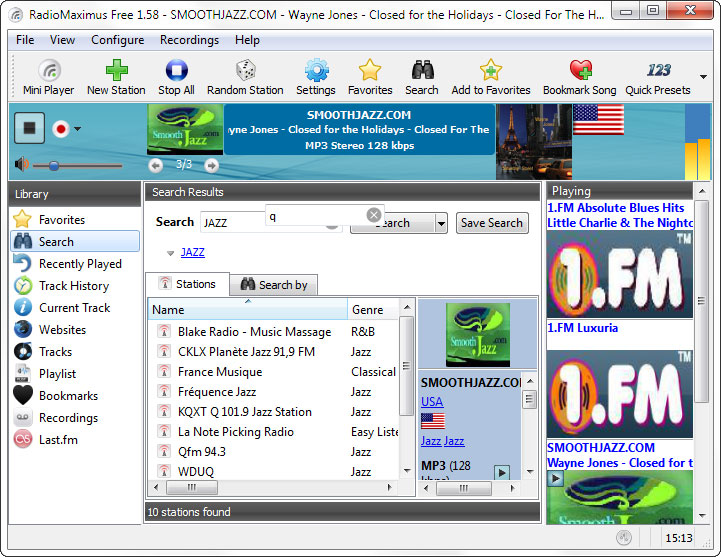Screen dimensions: 721x557
Task: Open Current Track in Library
Action: tap(75, 307)
